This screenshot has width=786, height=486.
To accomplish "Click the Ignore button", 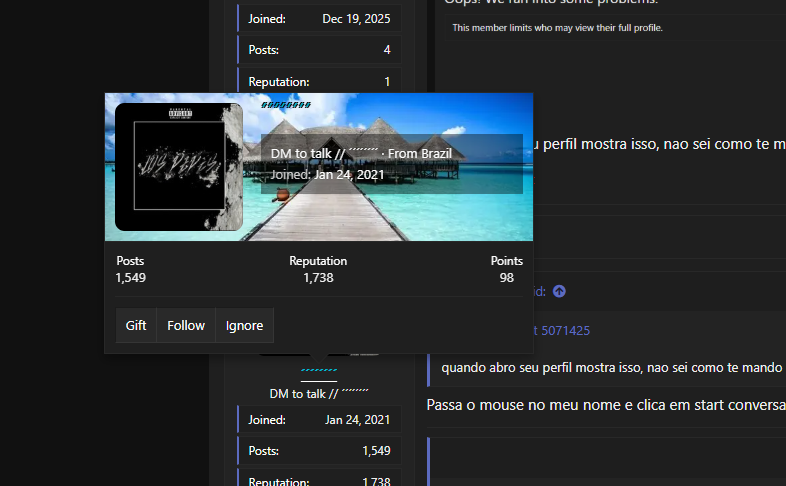I will point(244,326).
